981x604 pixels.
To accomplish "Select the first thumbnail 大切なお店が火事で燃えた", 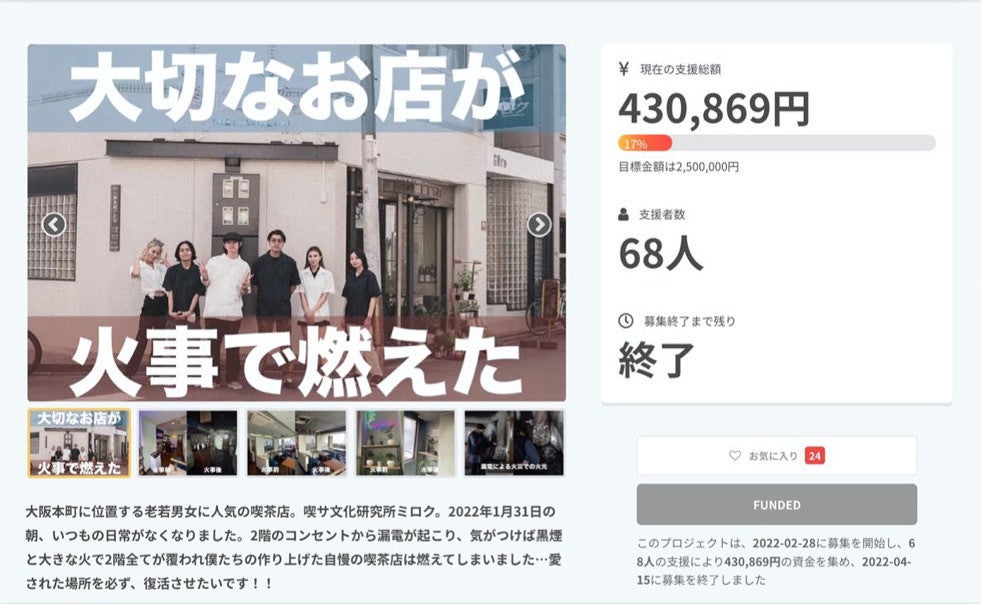I will (x=79, y=443).
